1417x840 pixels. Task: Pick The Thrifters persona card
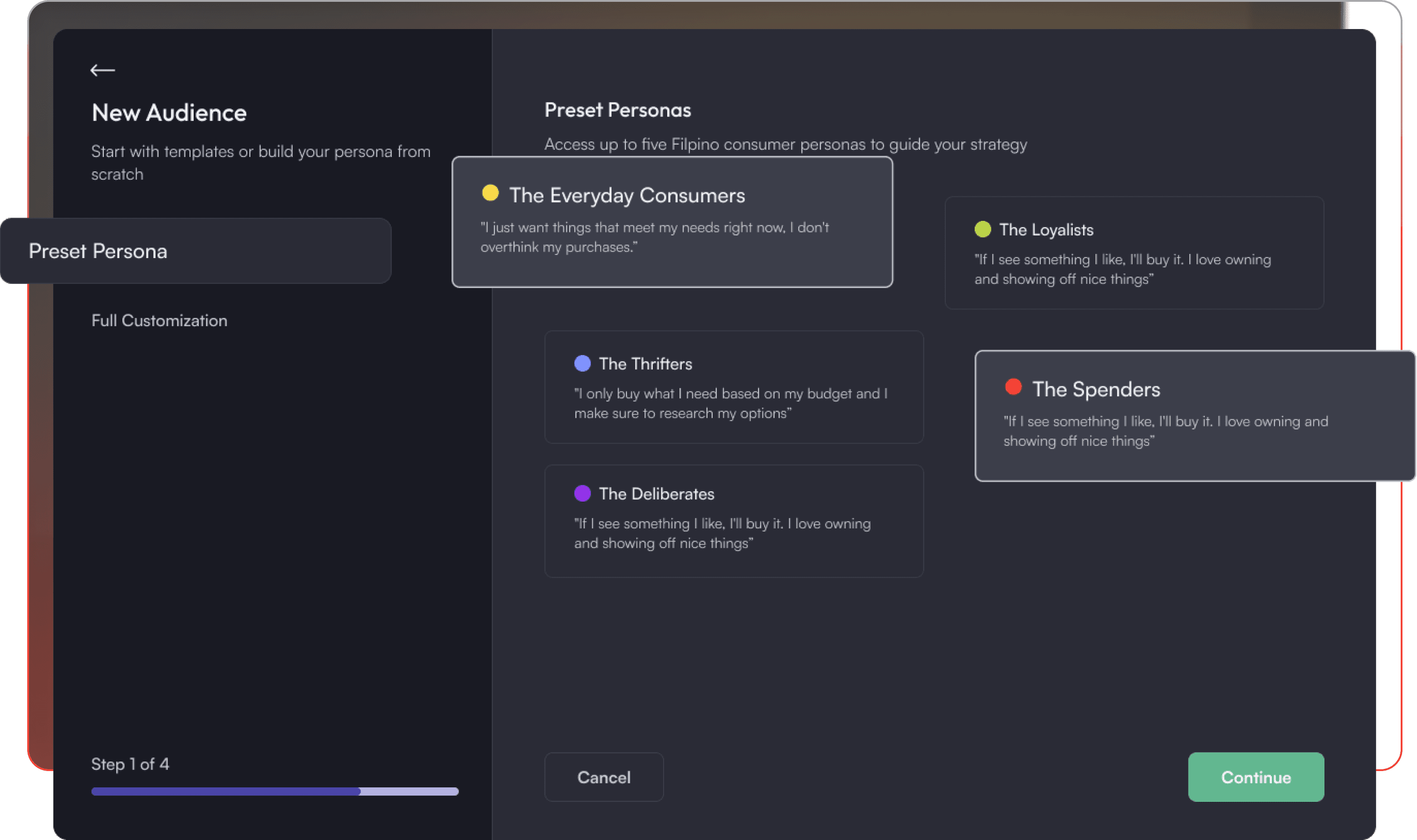coord(733,386)
